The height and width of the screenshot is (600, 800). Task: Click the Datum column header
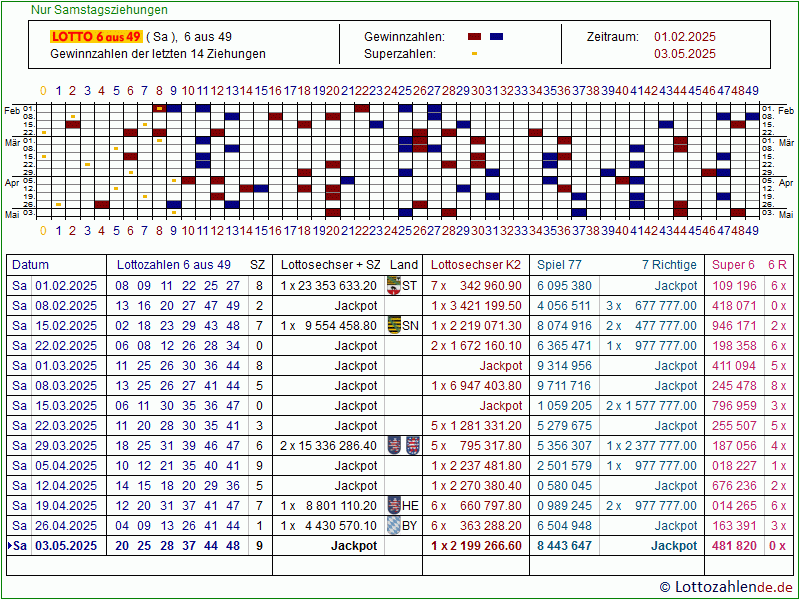click(31, 265)
